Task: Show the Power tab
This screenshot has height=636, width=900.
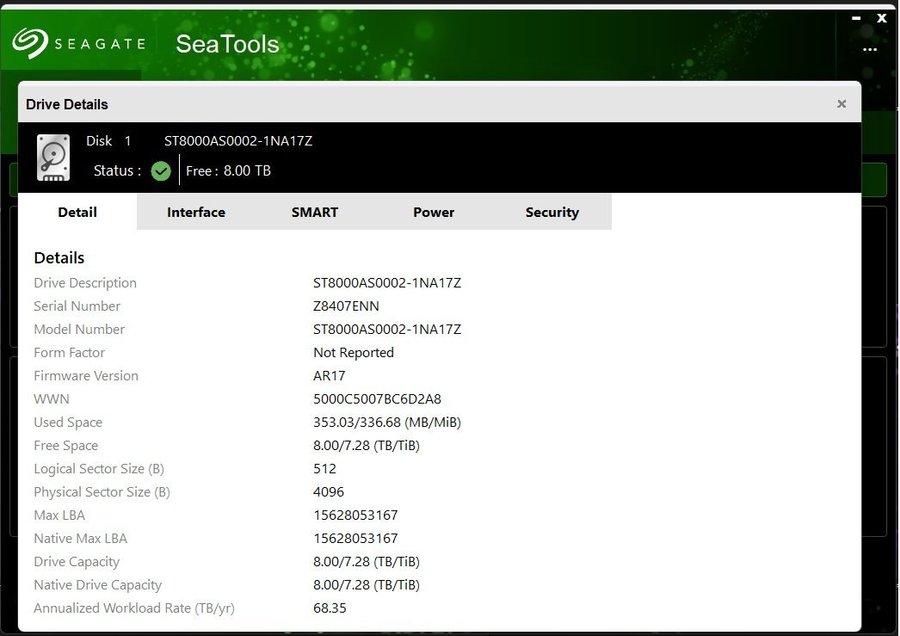Action: [x=434, y=212]
